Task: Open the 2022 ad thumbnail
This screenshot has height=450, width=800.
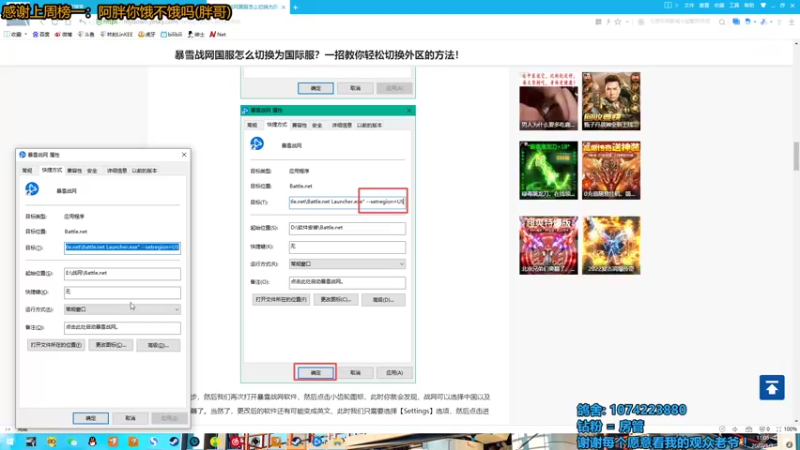Action: (x=611, y=245)
